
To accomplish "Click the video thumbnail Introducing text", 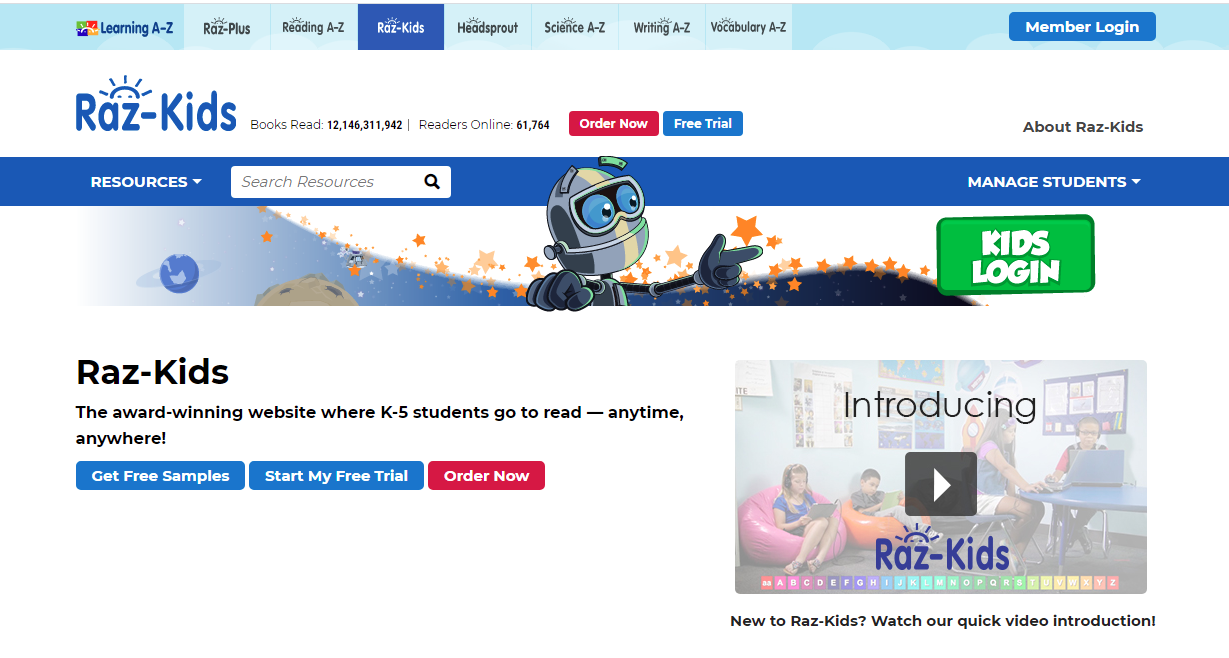I will [x=940, y=405].
